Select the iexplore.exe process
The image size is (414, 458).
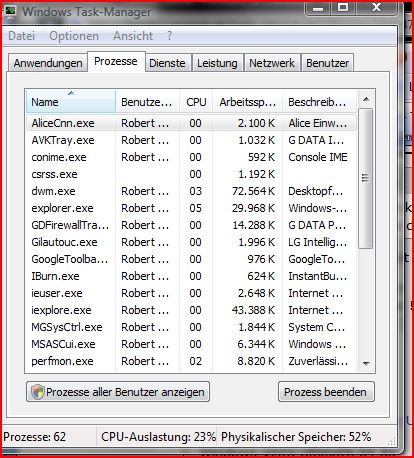point(191,310)
